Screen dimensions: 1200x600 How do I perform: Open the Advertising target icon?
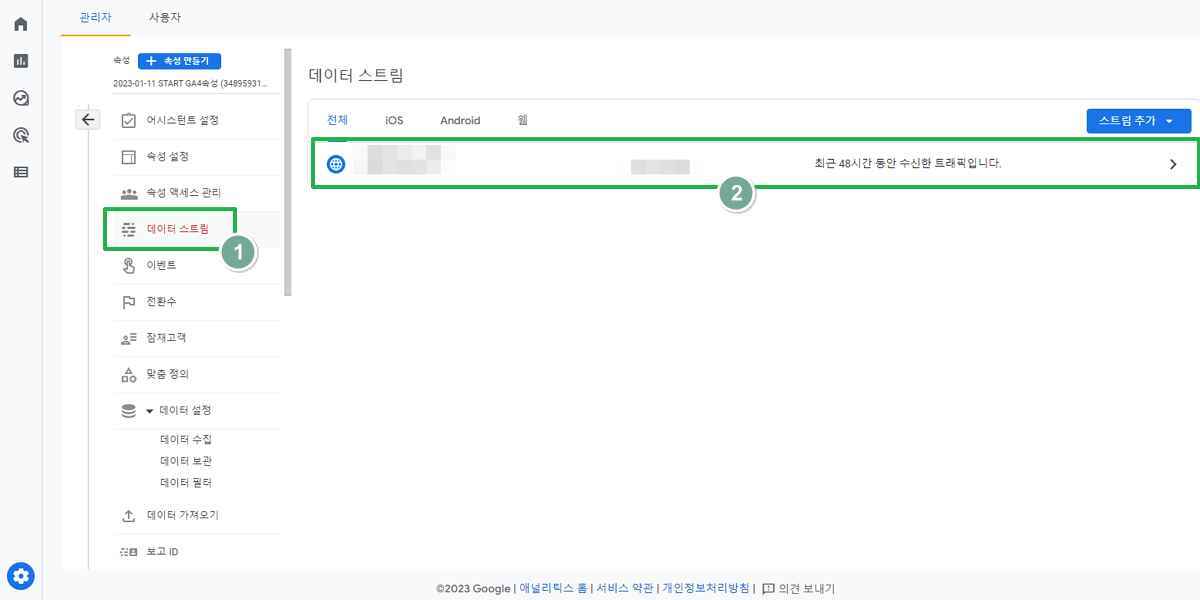click(21, 135)
